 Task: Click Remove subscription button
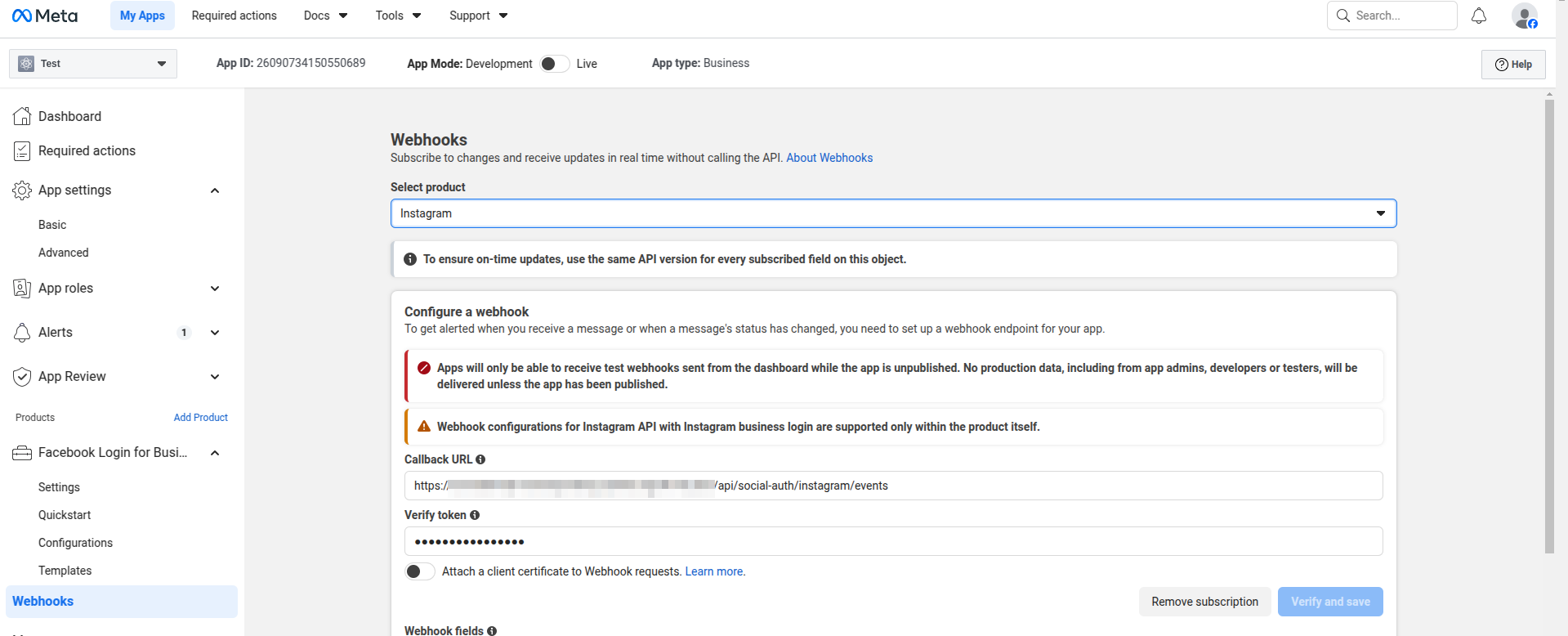[x=1205, y=602]
